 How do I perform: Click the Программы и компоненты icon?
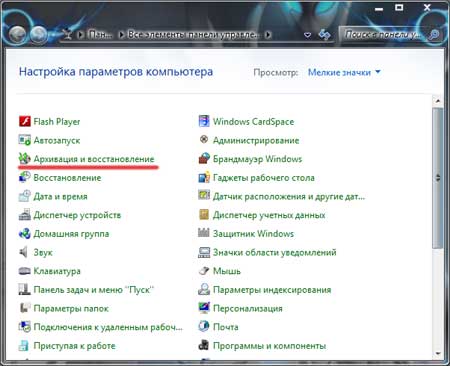204,345
